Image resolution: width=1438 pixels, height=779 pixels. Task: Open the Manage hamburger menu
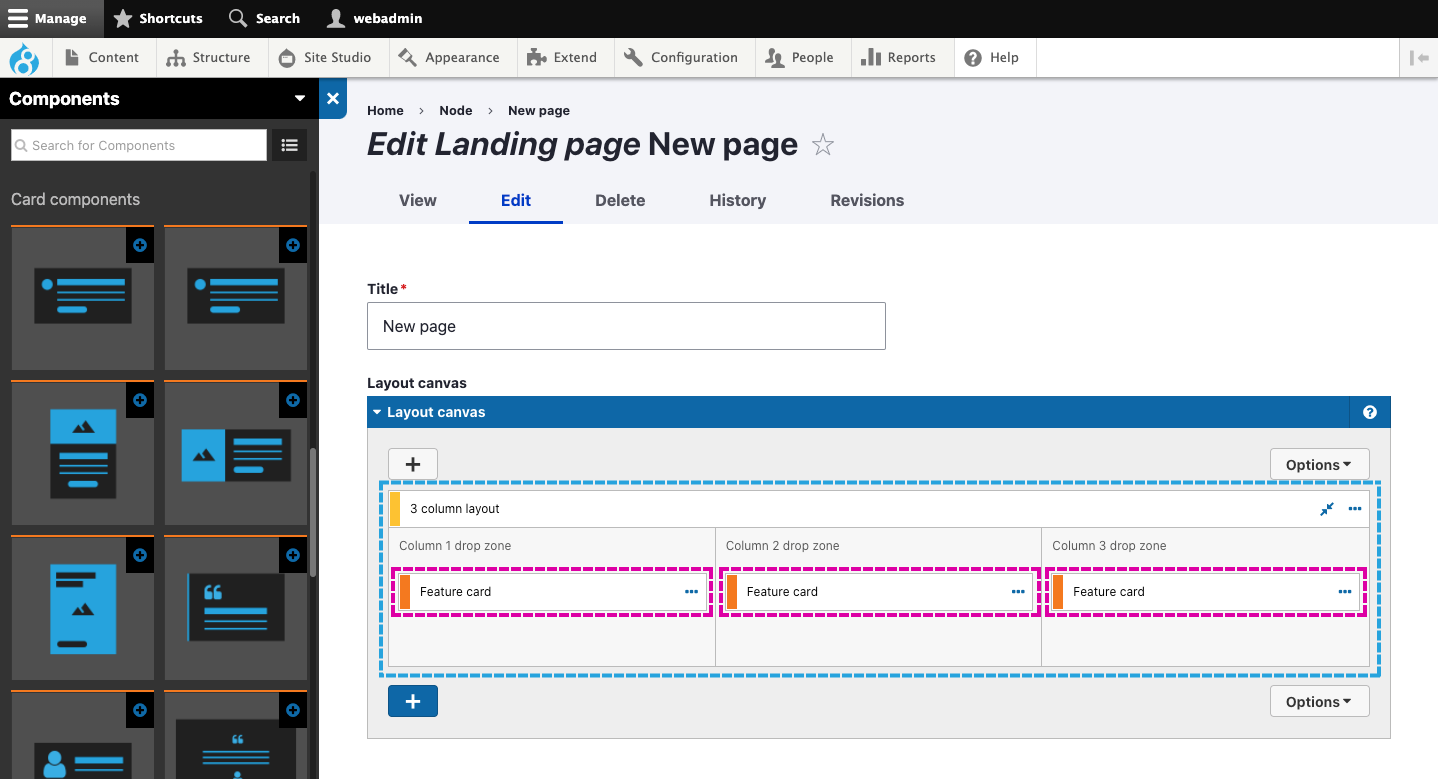click(x=48, y=18)
